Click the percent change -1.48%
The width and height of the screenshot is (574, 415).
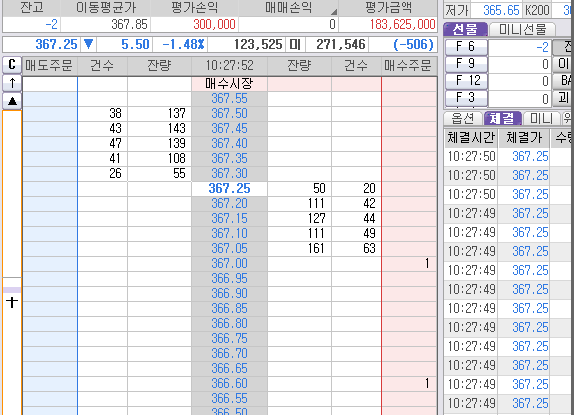tap(183, 44)
